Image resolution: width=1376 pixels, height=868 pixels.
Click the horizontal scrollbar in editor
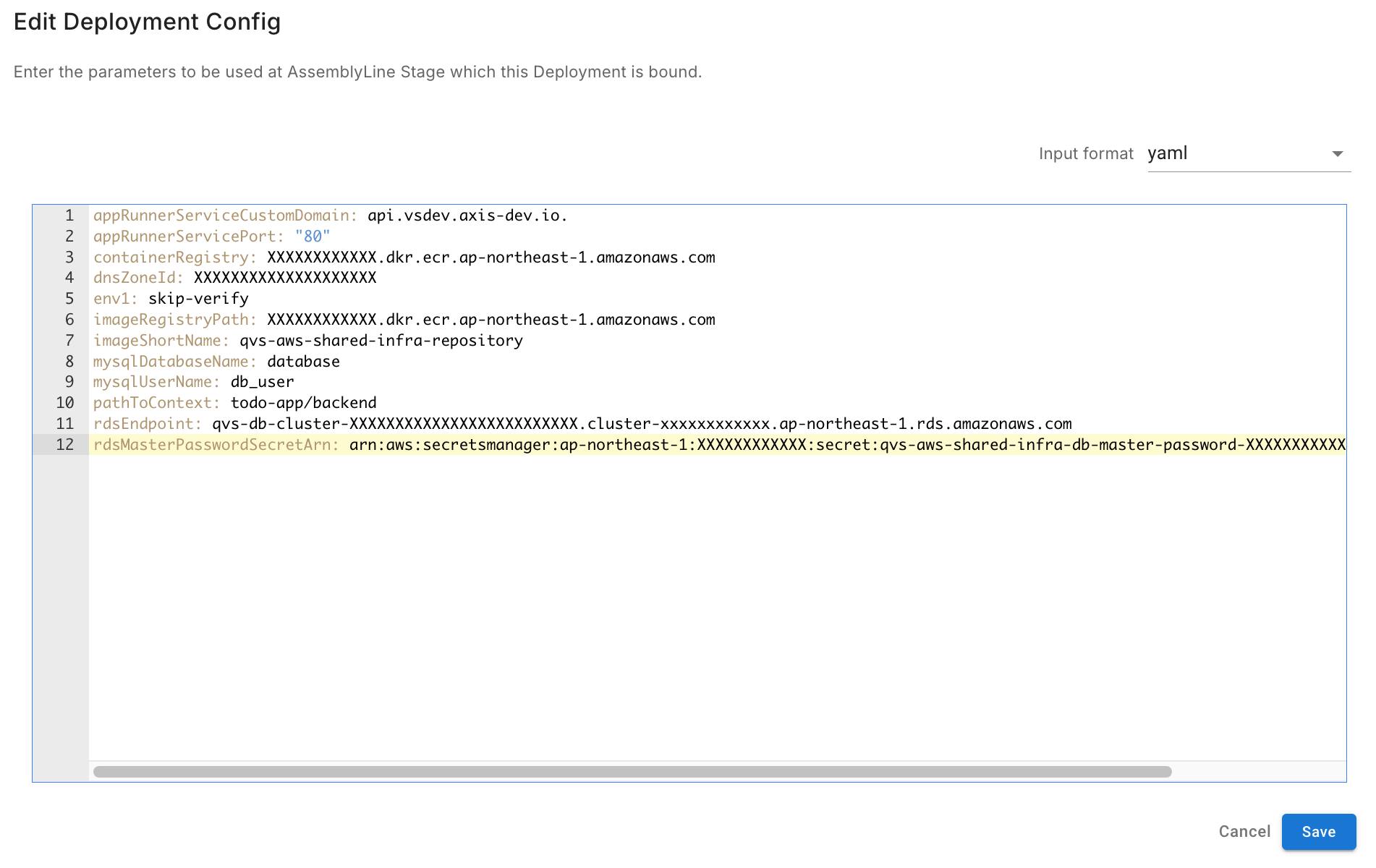click(632, 772)
